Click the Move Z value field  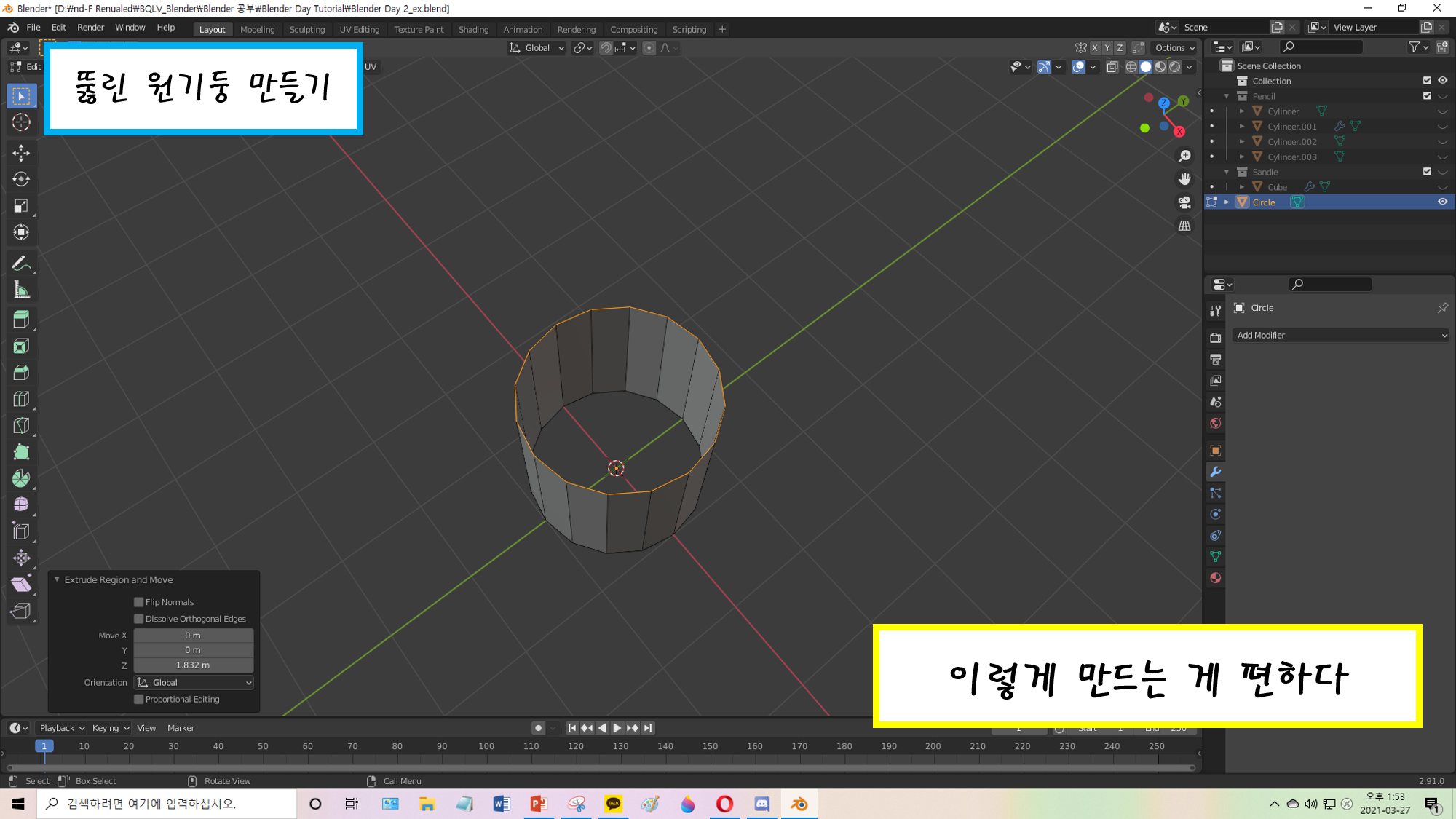point(193,665)
